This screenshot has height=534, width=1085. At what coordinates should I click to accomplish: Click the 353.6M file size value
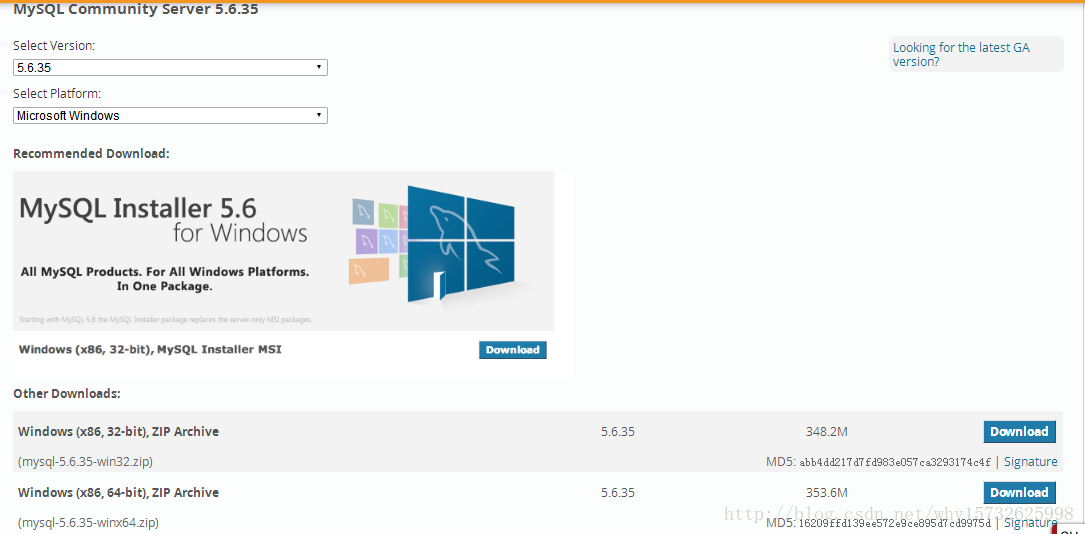point(826,492)
